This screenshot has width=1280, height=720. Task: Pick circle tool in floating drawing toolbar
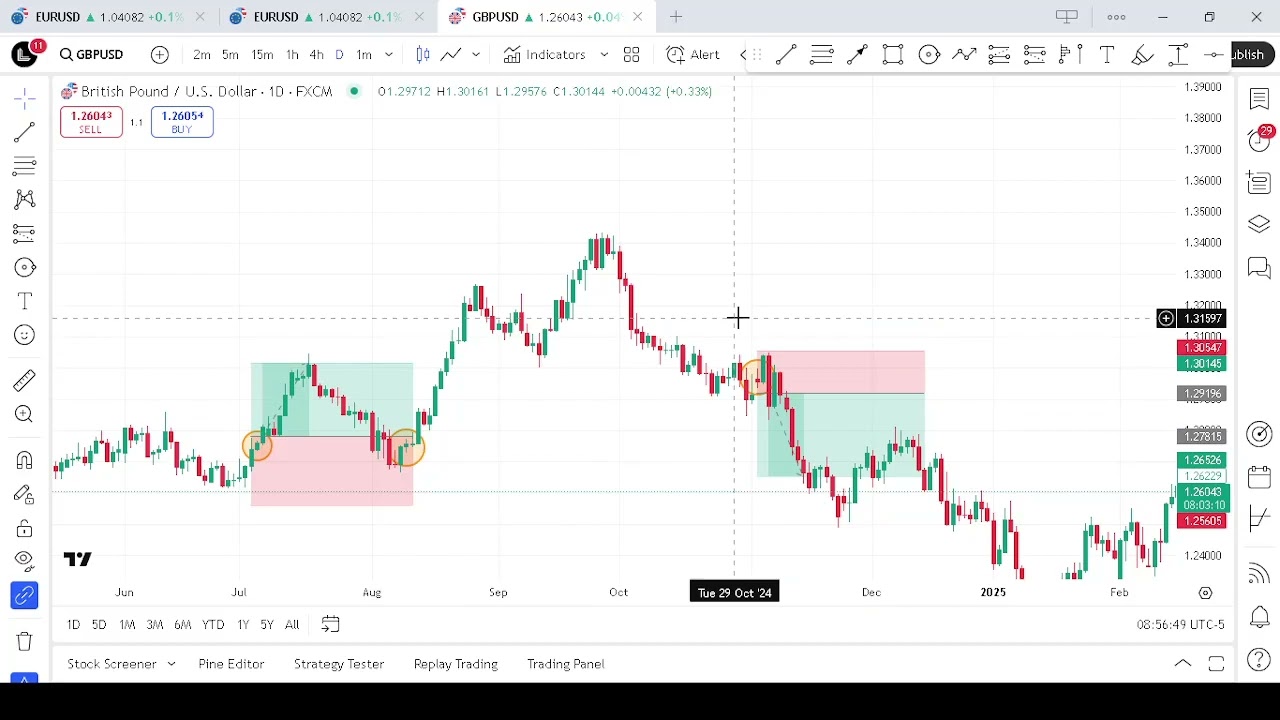tap(929, 55)
